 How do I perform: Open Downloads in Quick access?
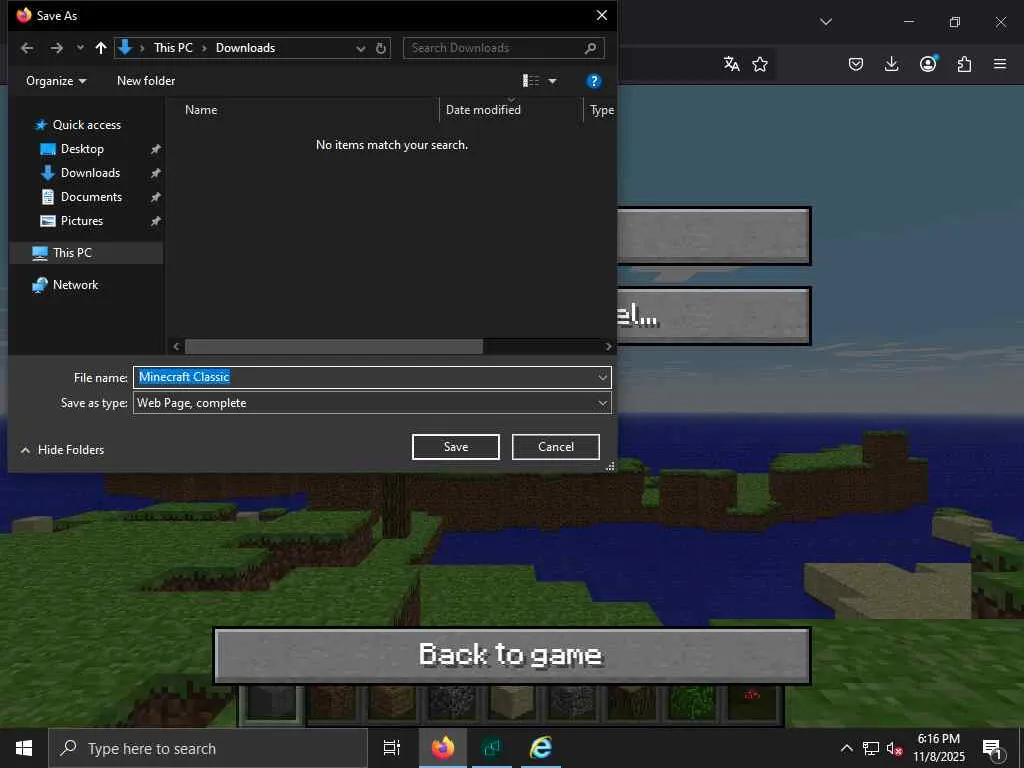(90, 173)
